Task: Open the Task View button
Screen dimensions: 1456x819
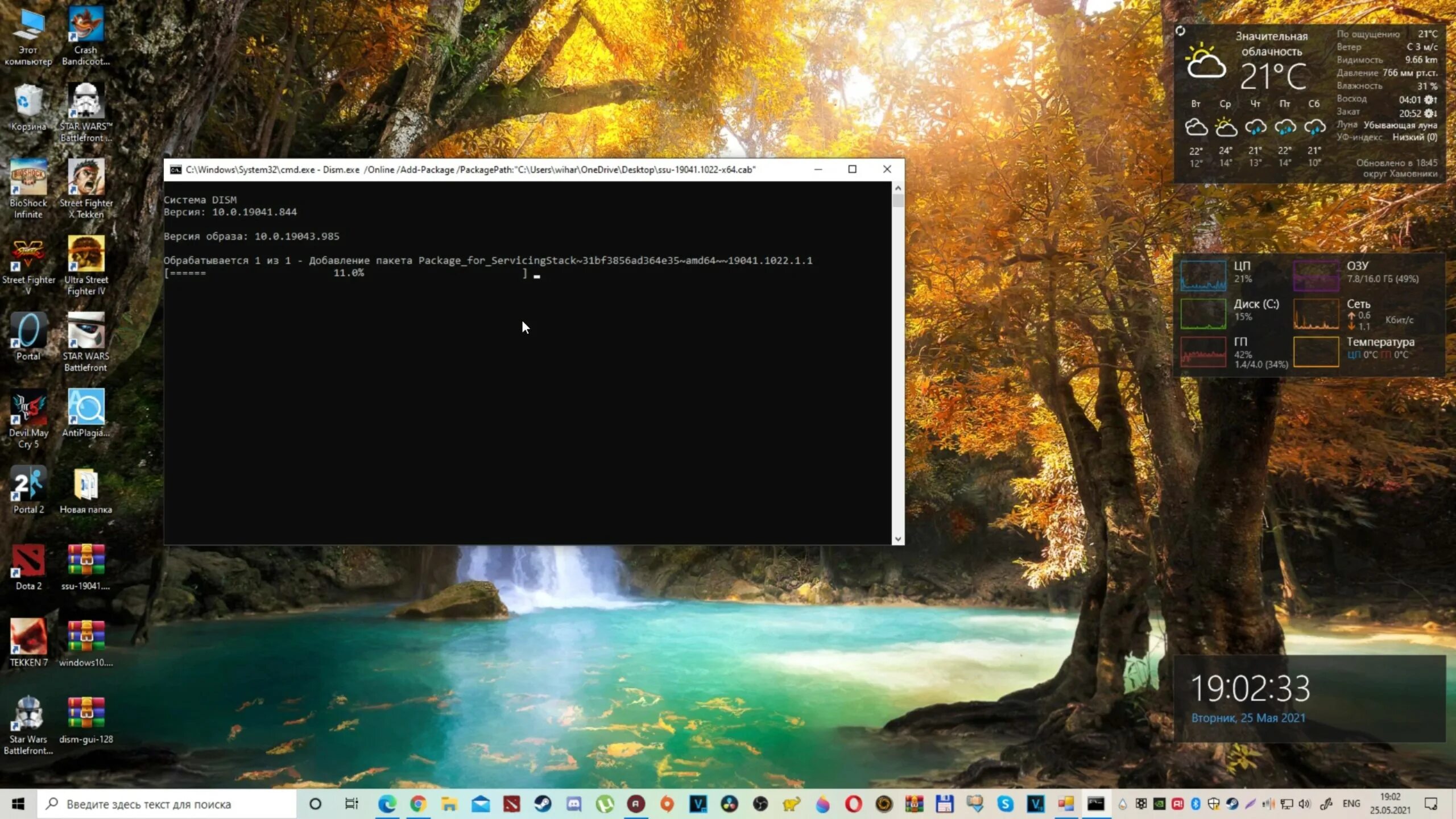Action: click(x=351, y=804)
